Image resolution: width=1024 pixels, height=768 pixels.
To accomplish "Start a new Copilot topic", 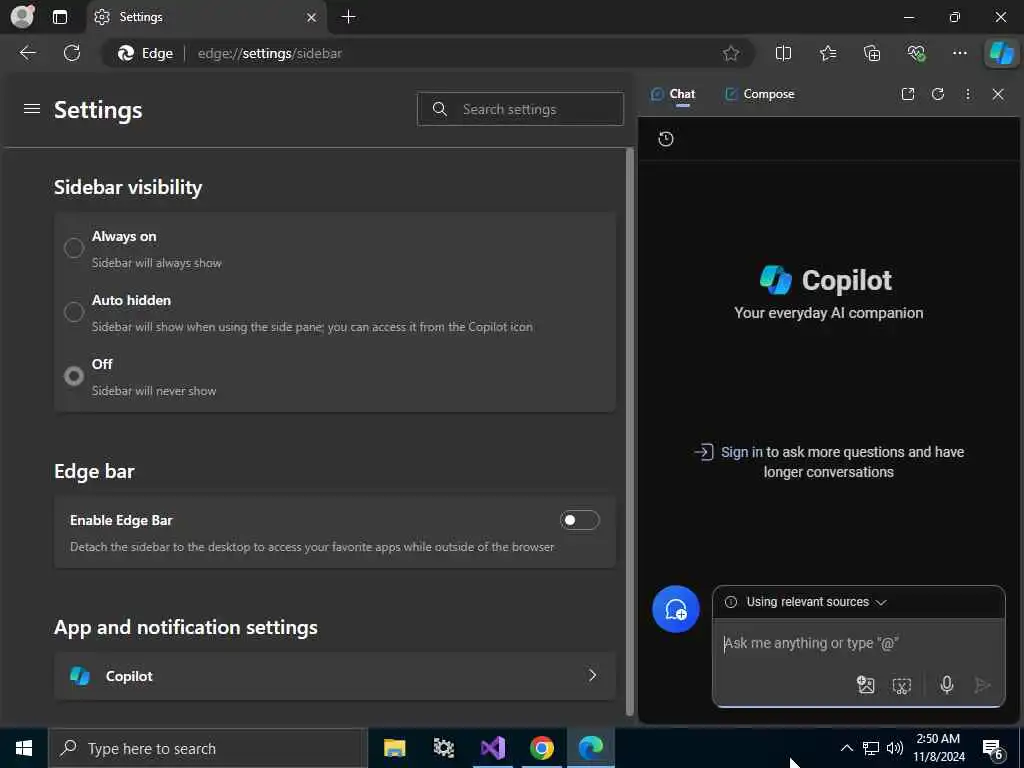I will tap(676, 609).
